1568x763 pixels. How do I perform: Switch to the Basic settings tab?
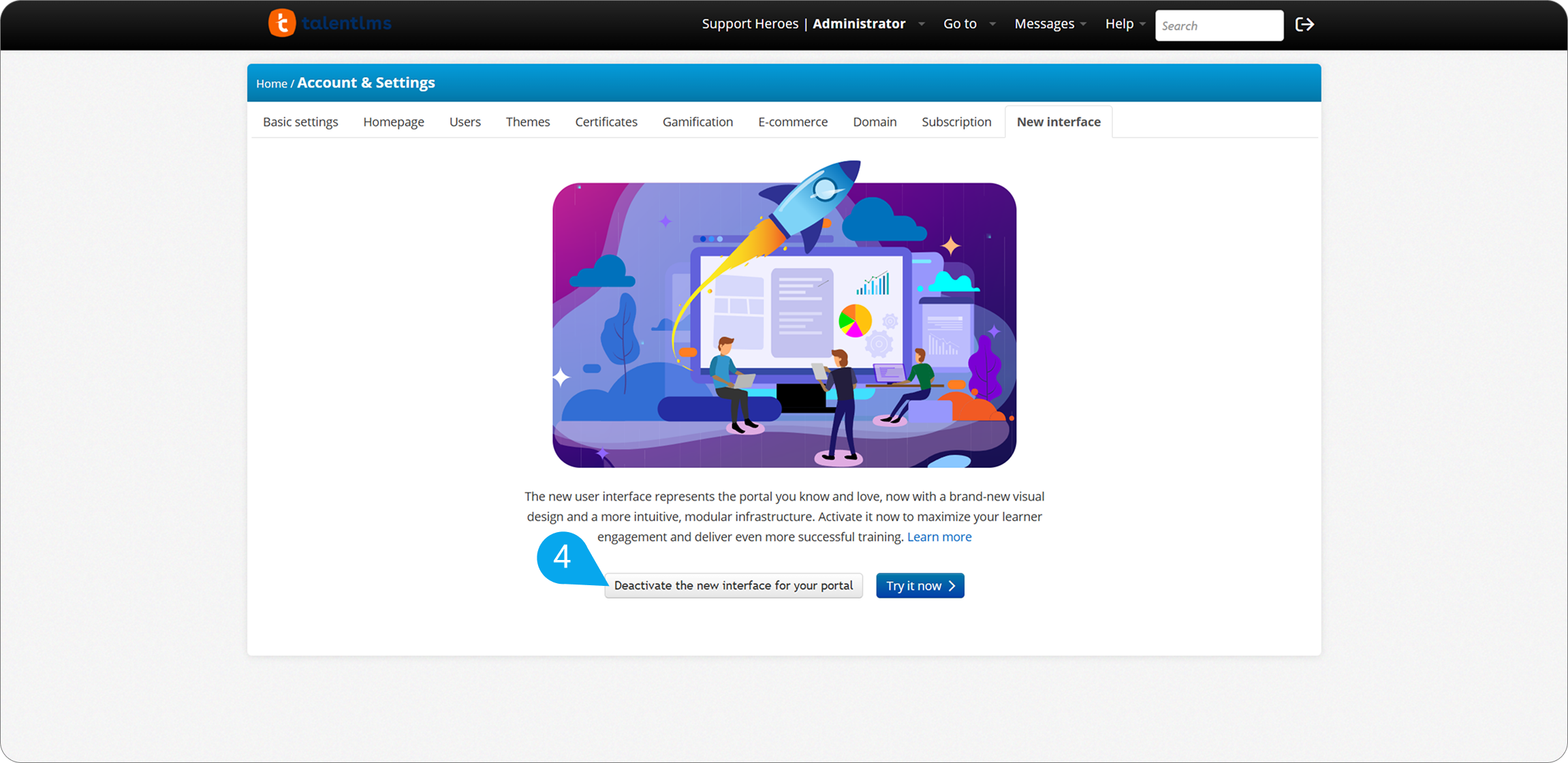pos(300,122)
